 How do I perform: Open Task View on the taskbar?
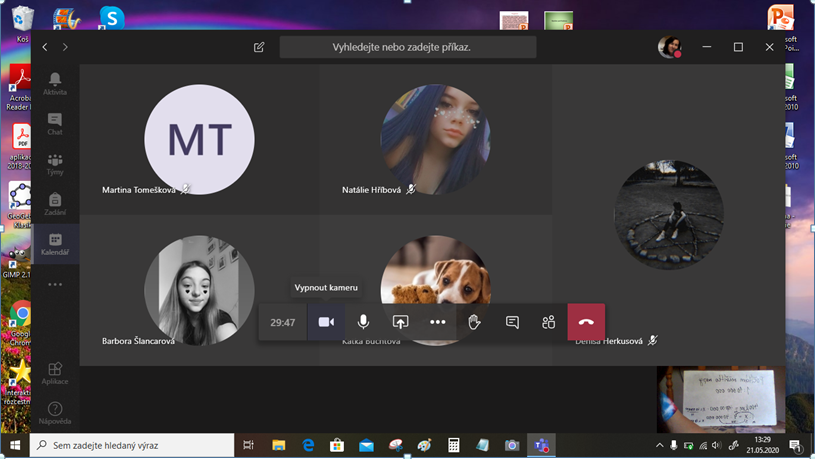tap(248, 445)
